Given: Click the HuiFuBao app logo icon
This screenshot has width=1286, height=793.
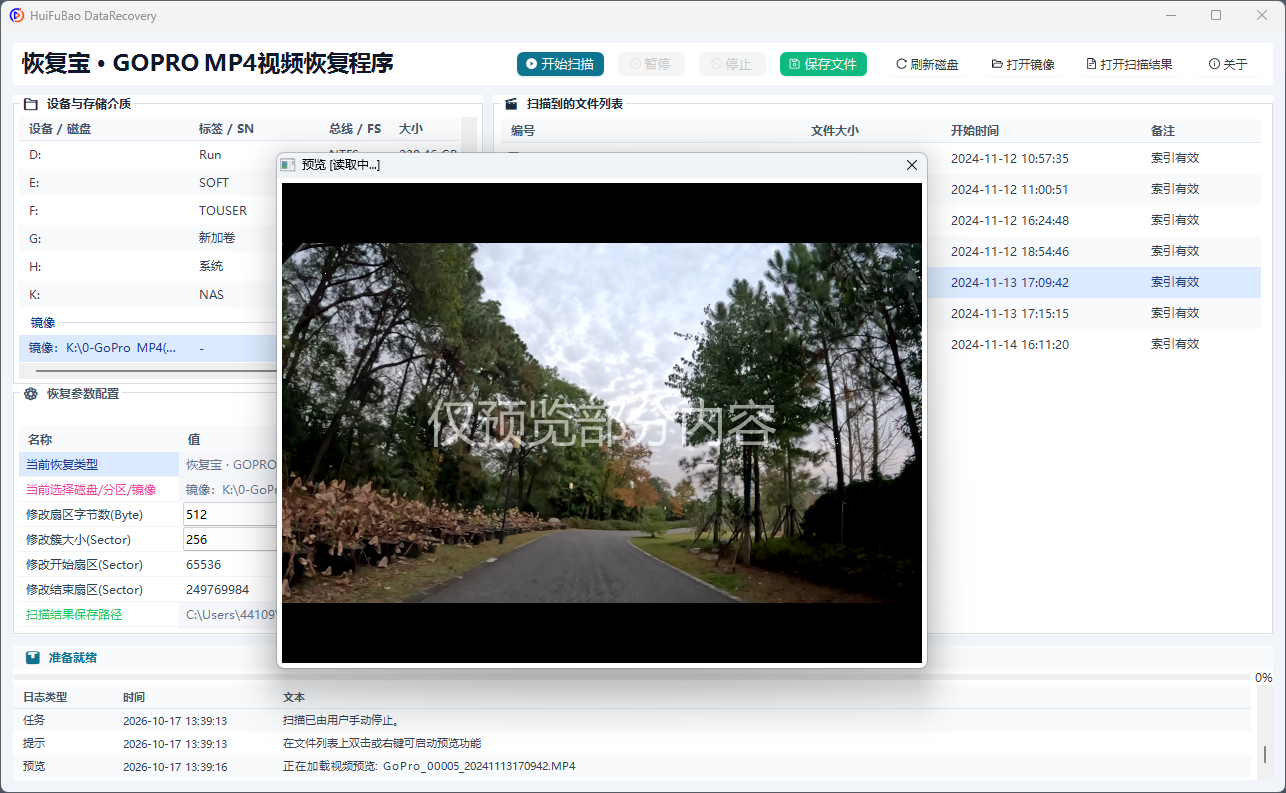Looking at the screenshot, I should coord(17,16).
